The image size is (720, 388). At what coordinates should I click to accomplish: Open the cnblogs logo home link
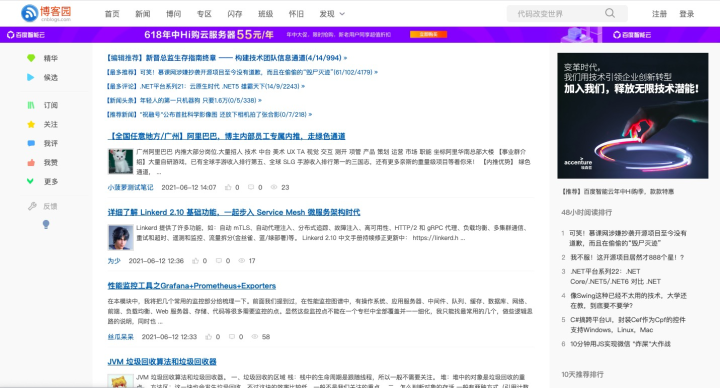tap(46, 13)
